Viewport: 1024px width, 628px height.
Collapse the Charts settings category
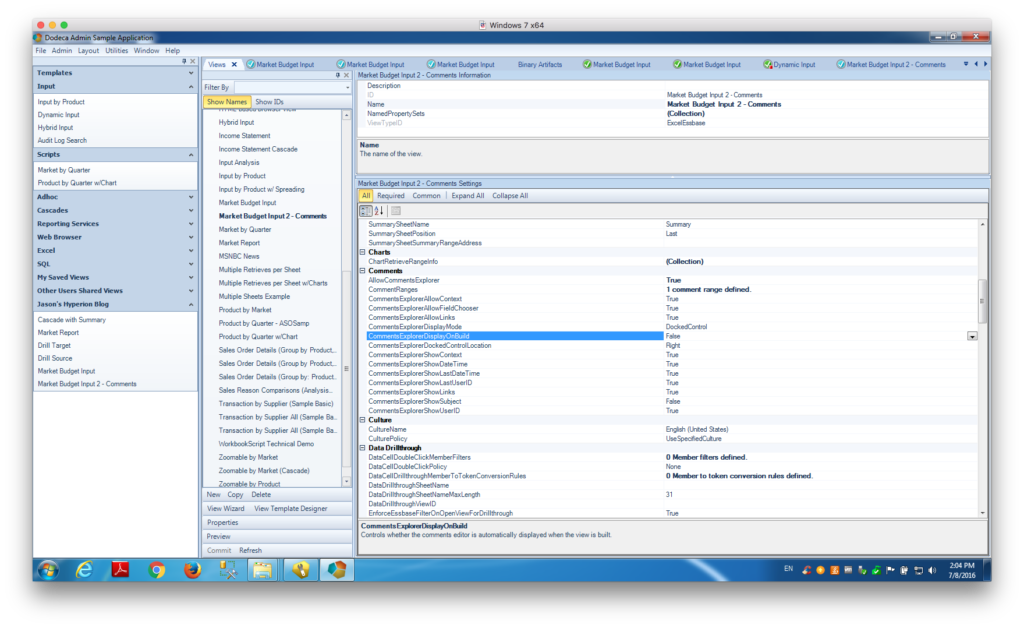click(x=360, y=252)
